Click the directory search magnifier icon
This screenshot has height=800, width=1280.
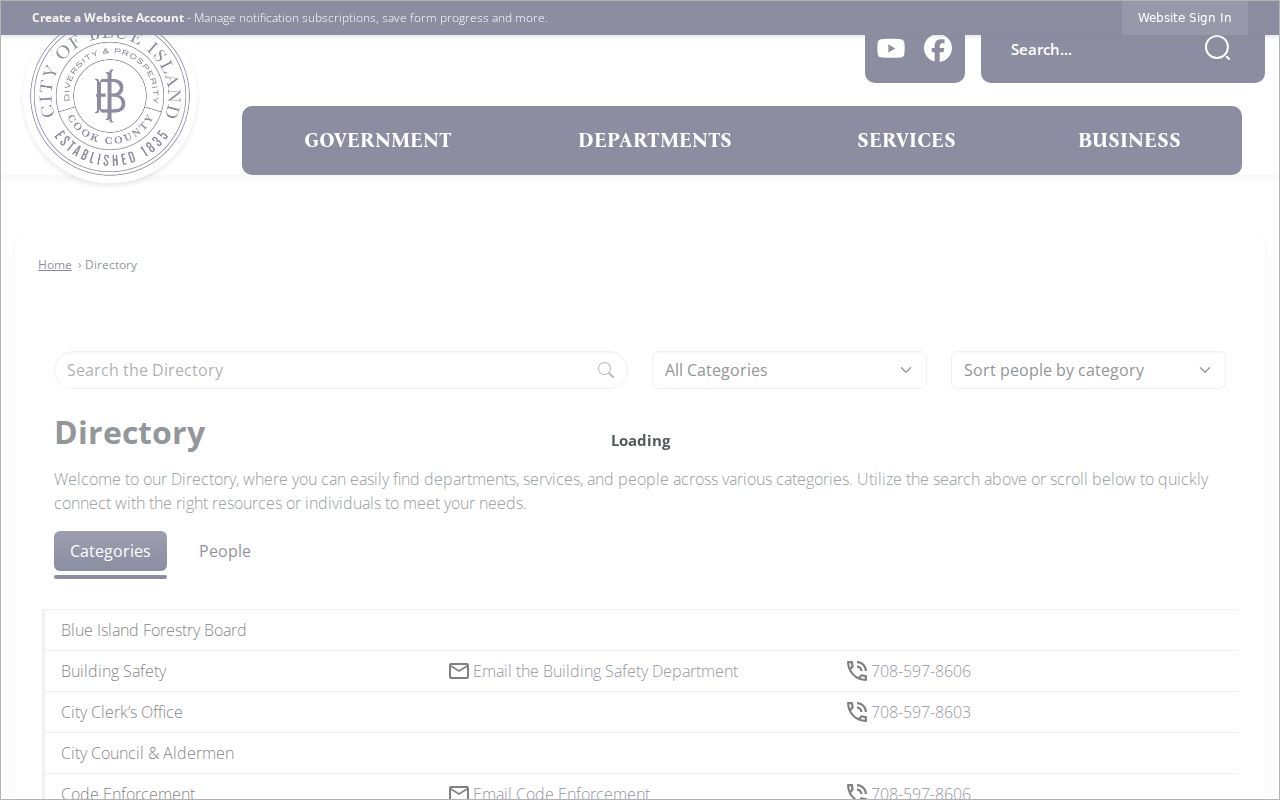605,370
